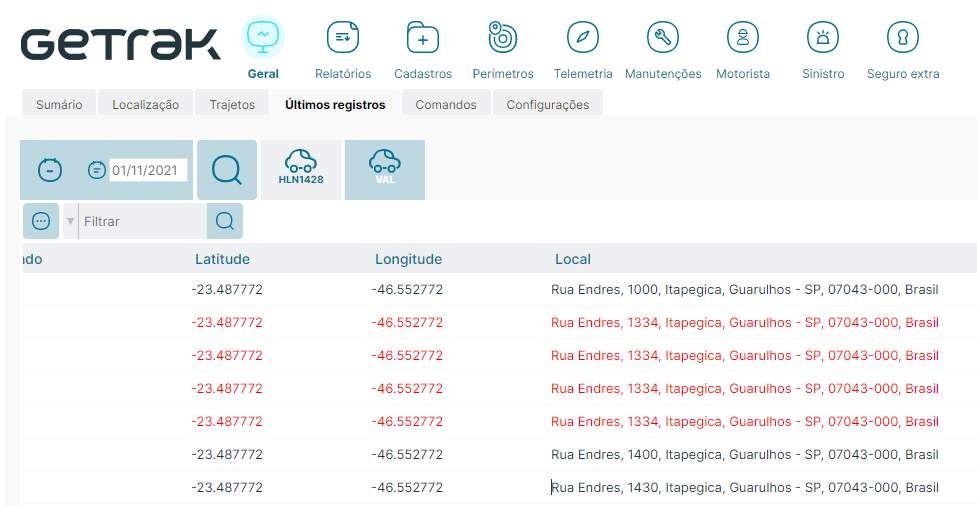Click the large magnifier search button
This screenshot has width=977, height=506.
pos(227,170)
